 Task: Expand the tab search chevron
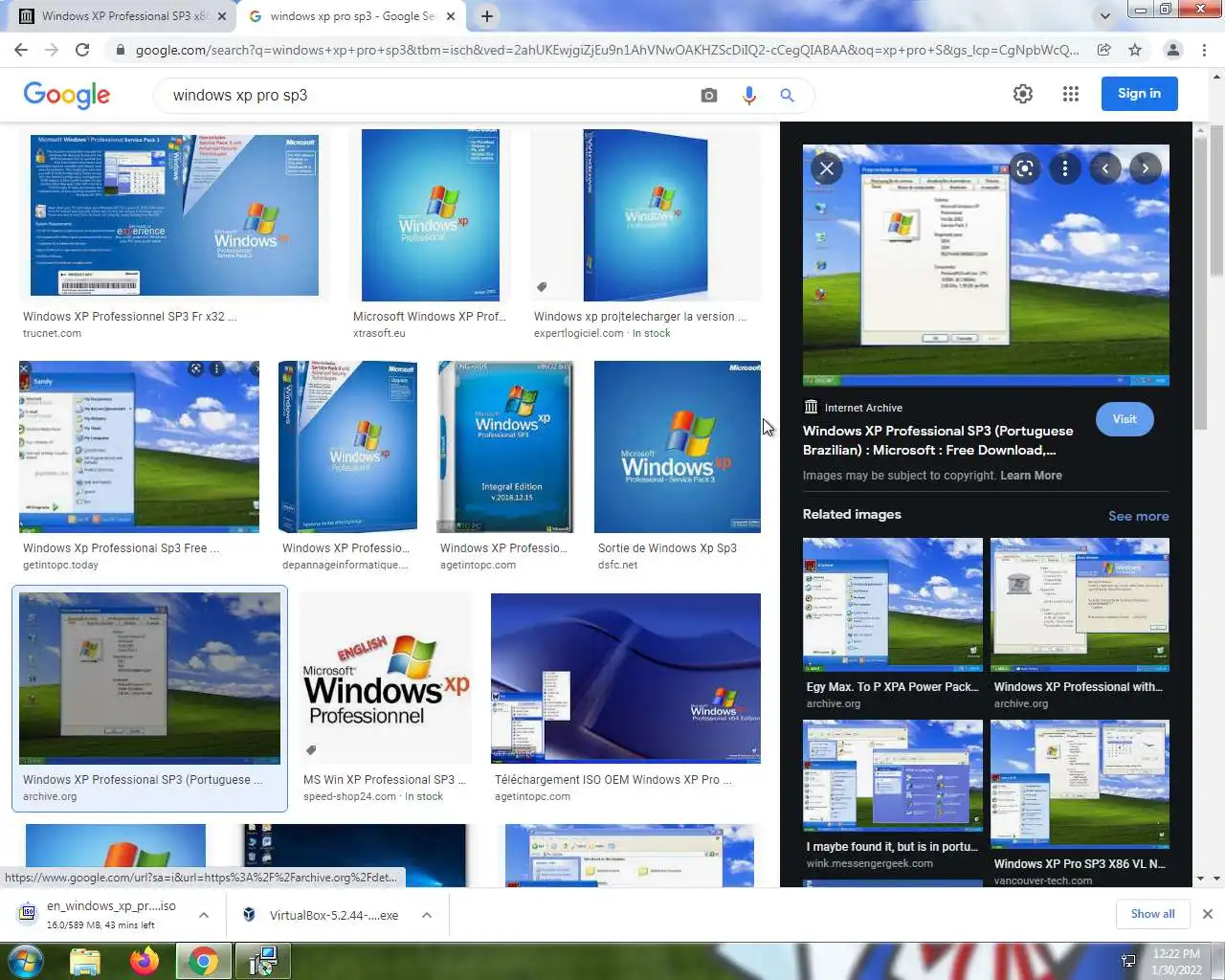tap(1105, 16)
